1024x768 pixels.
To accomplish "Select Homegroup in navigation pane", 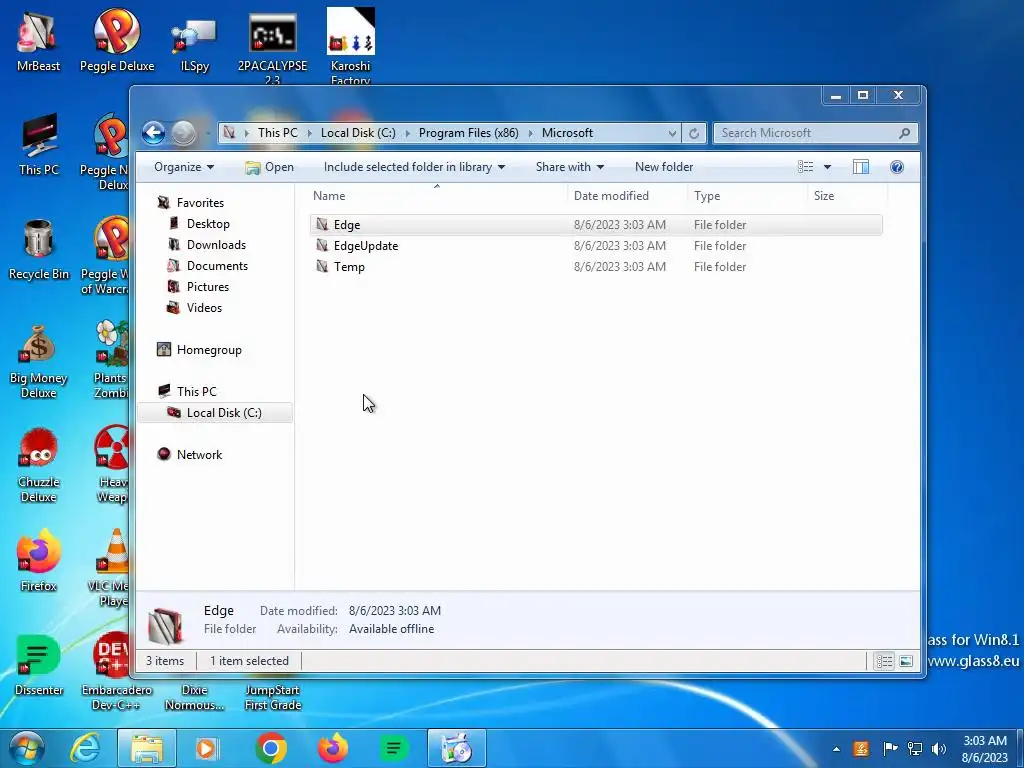I will pos(199,350).
